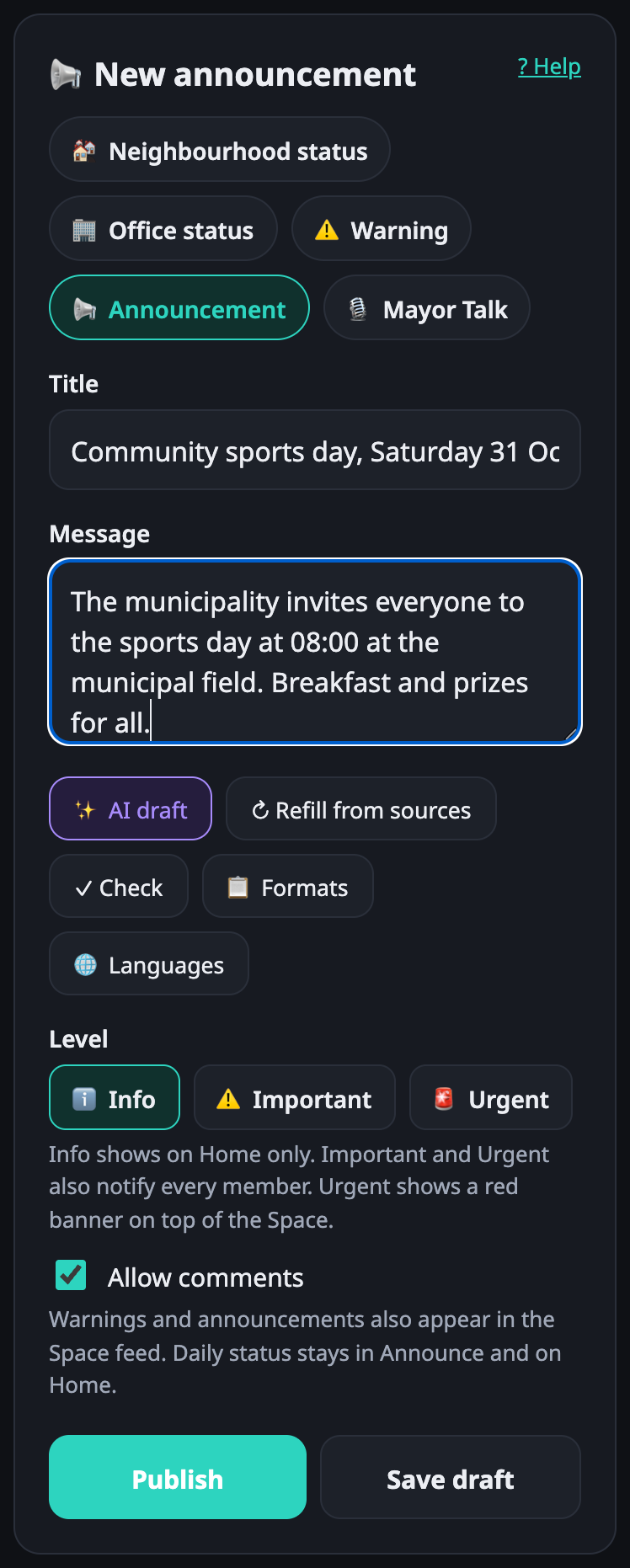Image resolution: width=630 pixels, height=1568 pixels.
Task: Click the megaphone icon beside New announcement
Action: click(x=66, y=75)
